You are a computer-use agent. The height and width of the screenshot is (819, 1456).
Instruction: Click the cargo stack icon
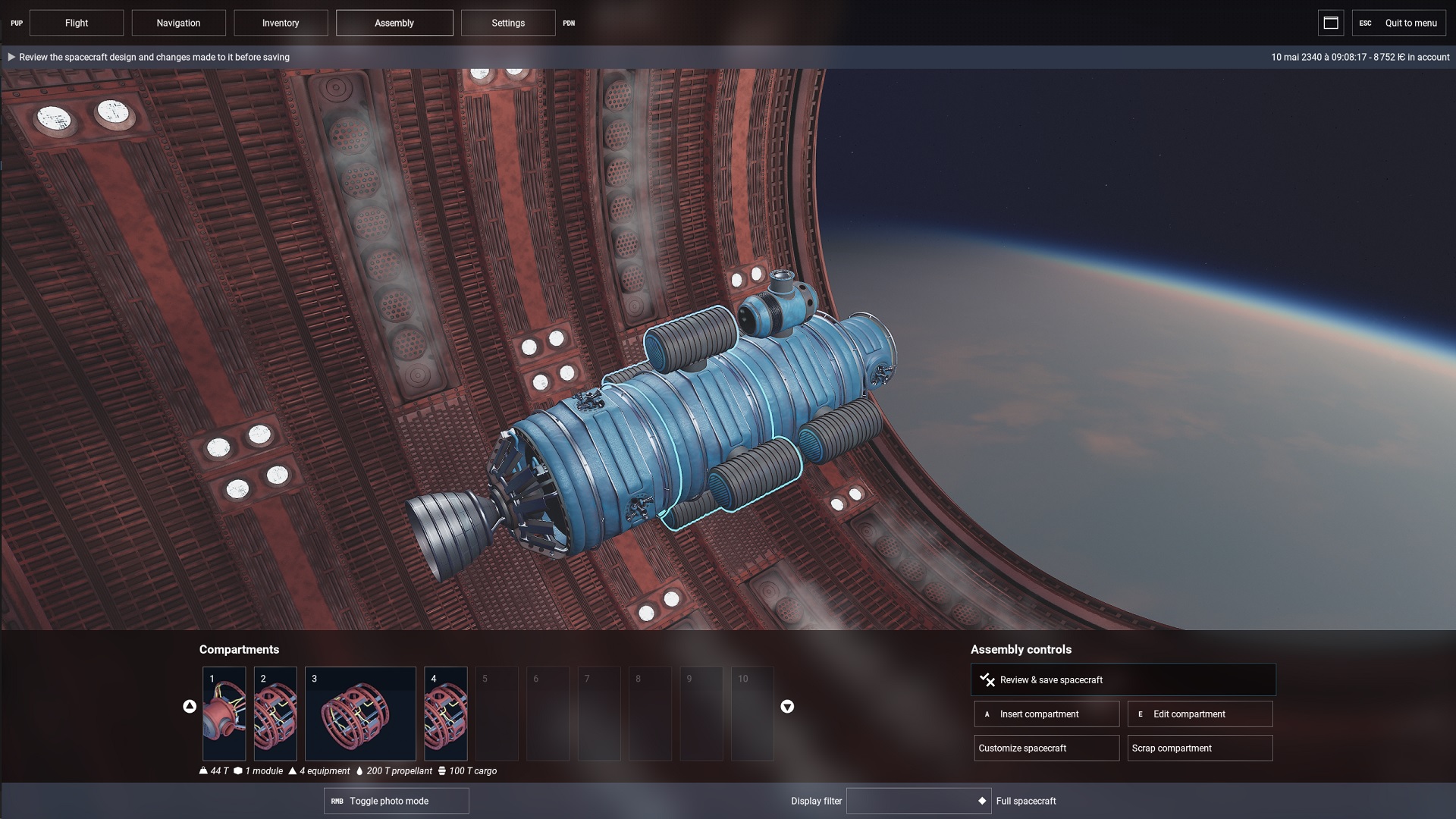coord(442,770)
